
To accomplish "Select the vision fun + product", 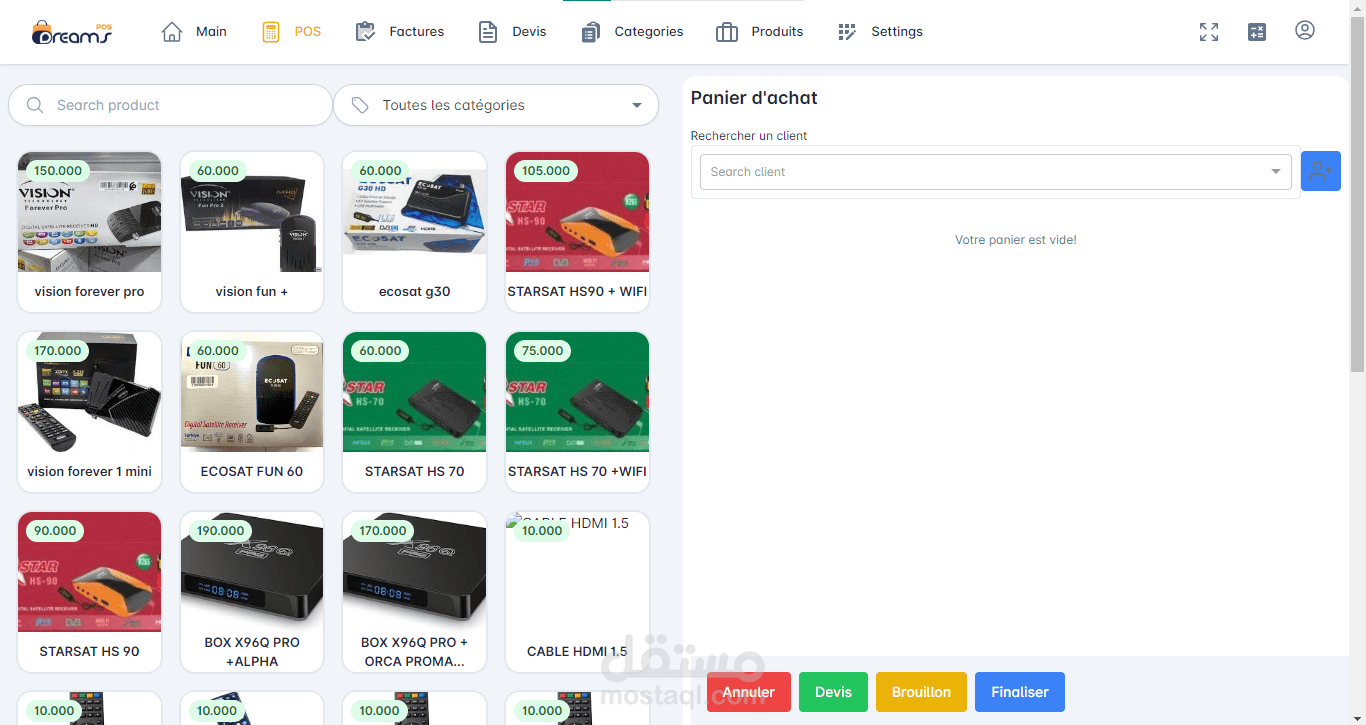I will coord(252,232).
